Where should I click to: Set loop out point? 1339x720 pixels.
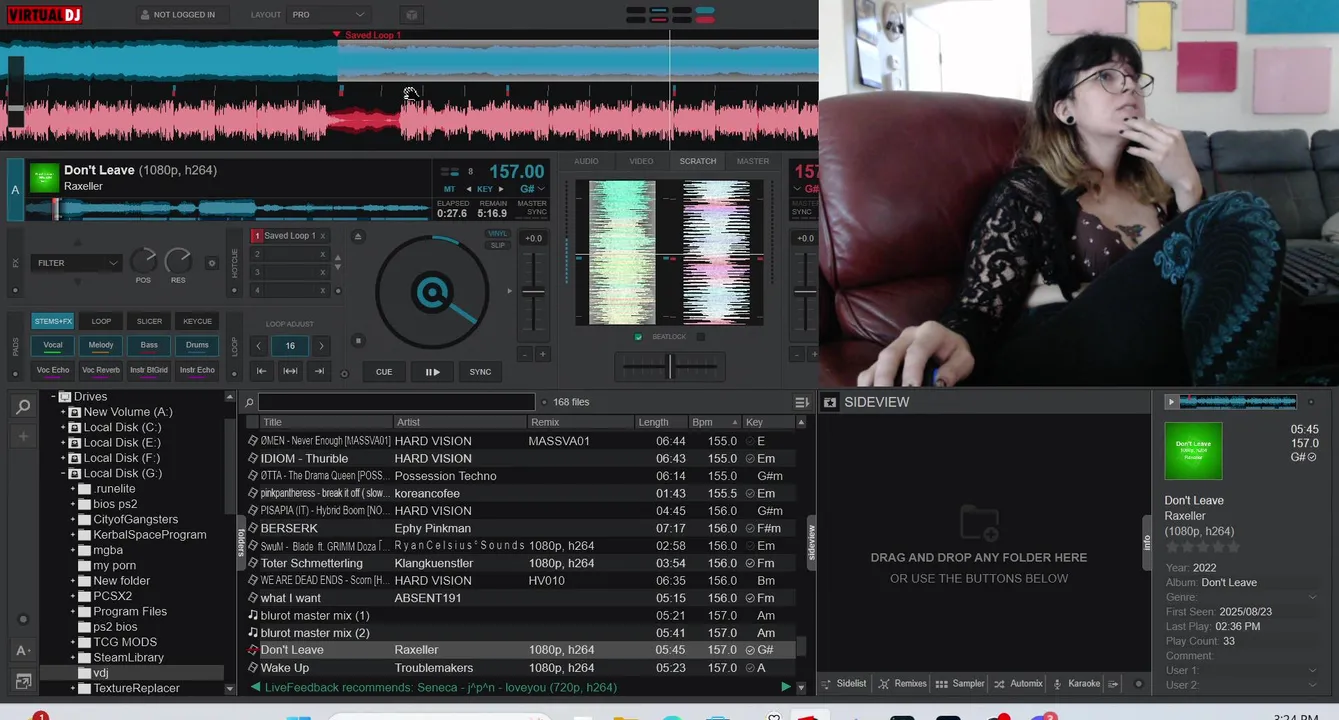tap(319, 371)
